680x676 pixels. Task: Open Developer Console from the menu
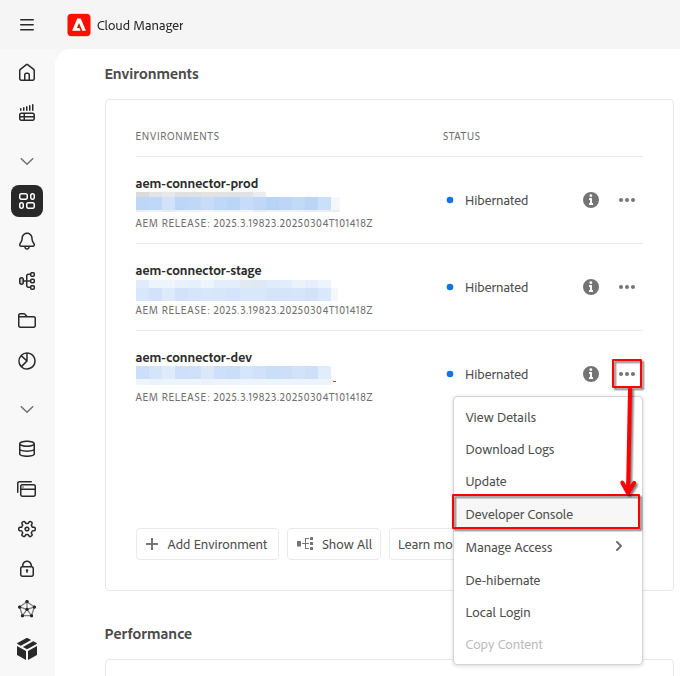(x=546, y=514)
